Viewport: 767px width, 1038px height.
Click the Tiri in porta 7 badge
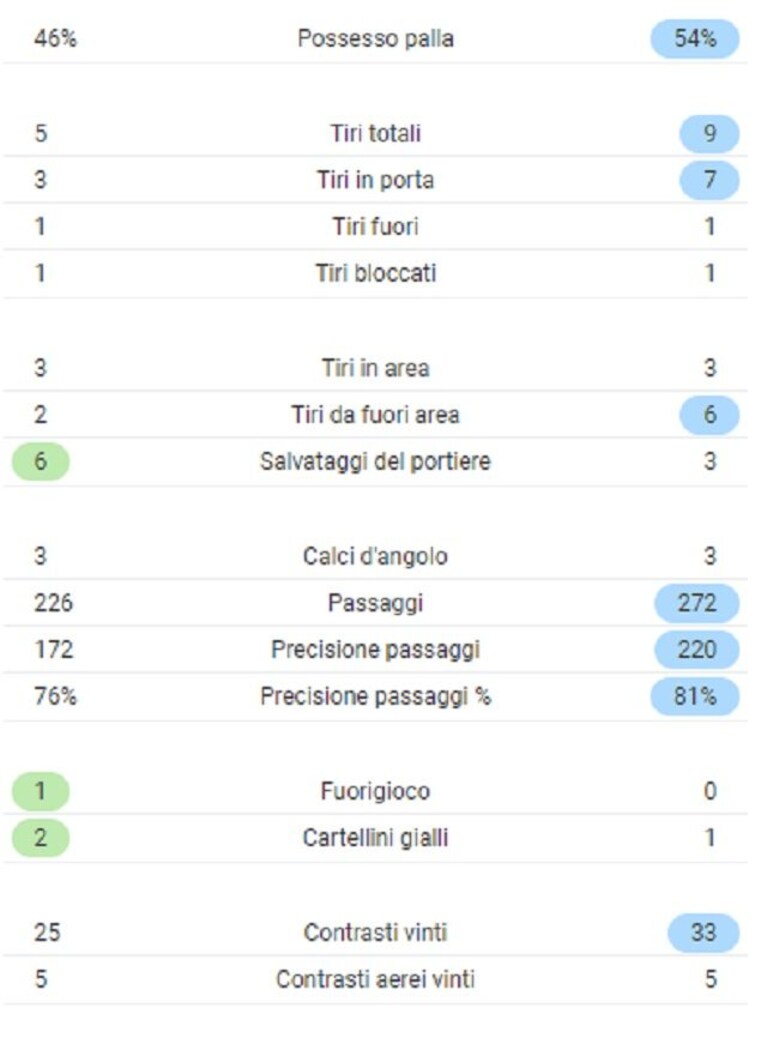[709, 179]
